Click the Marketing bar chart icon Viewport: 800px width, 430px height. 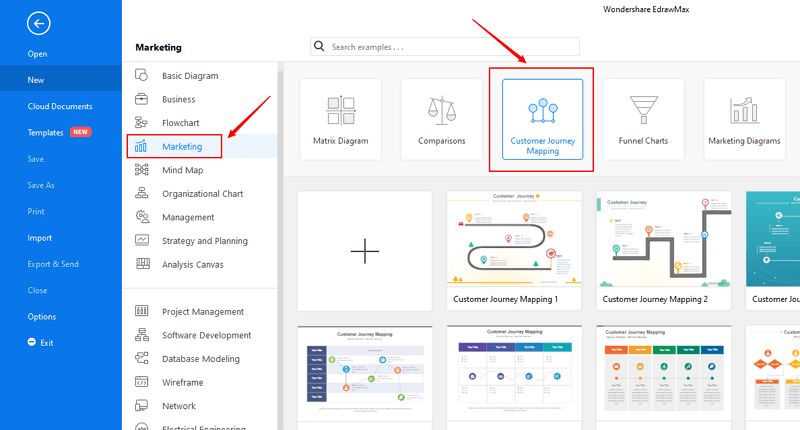(x=141, y=146)
